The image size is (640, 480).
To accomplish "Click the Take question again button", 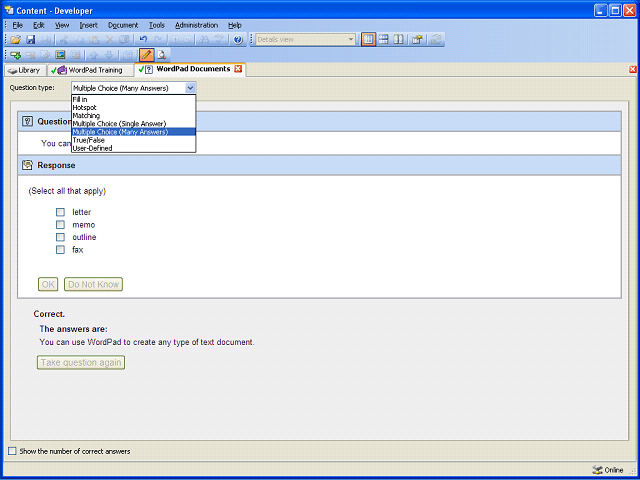I will click(81, 362).
